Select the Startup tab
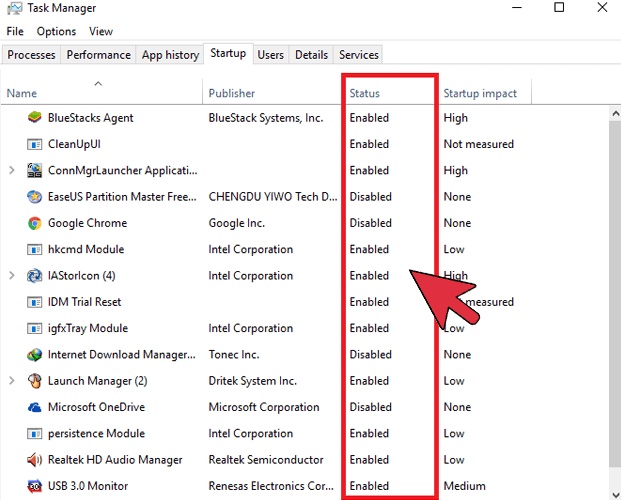Image resolution: width=621 pixels, height=500 pixels. [228, 53]
